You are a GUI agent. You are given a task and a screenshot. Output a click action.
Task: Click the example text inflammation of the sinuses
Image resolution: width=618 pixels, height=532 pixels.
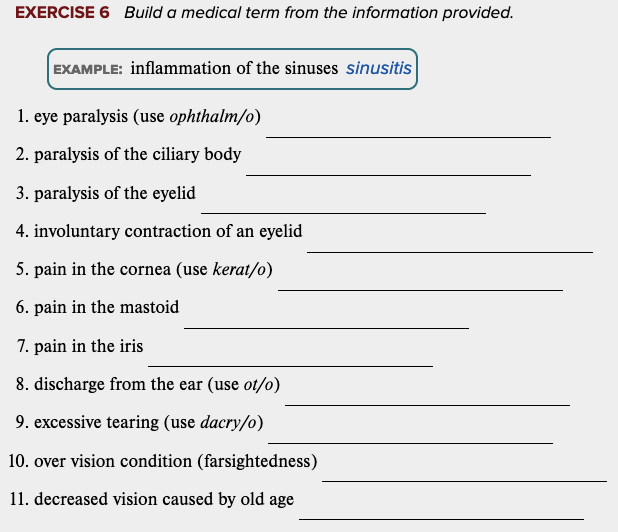(235, 69)
